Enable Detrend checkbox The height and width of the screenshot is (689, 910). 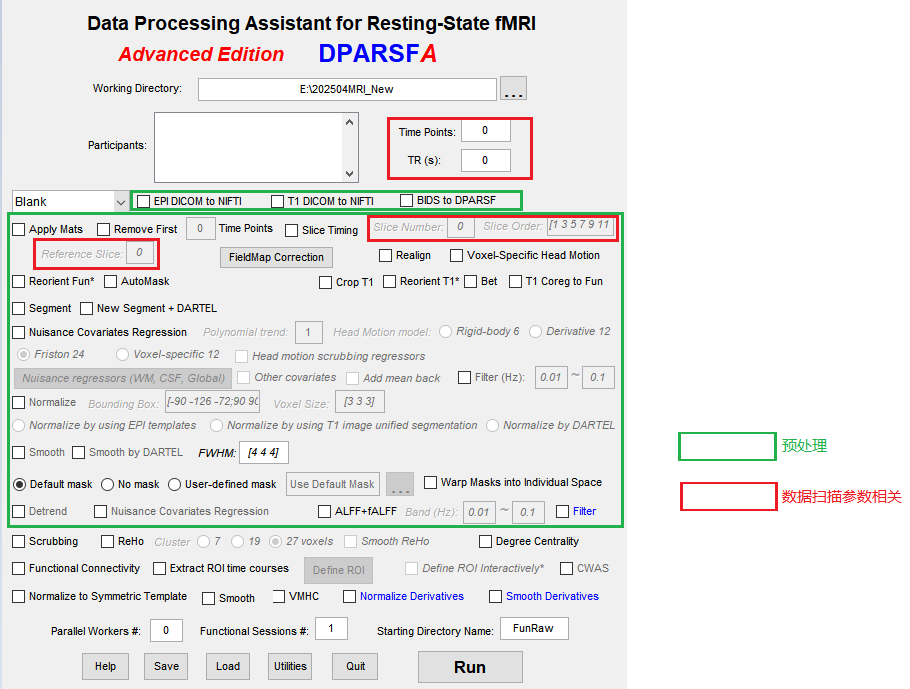(x=19, y=511)
